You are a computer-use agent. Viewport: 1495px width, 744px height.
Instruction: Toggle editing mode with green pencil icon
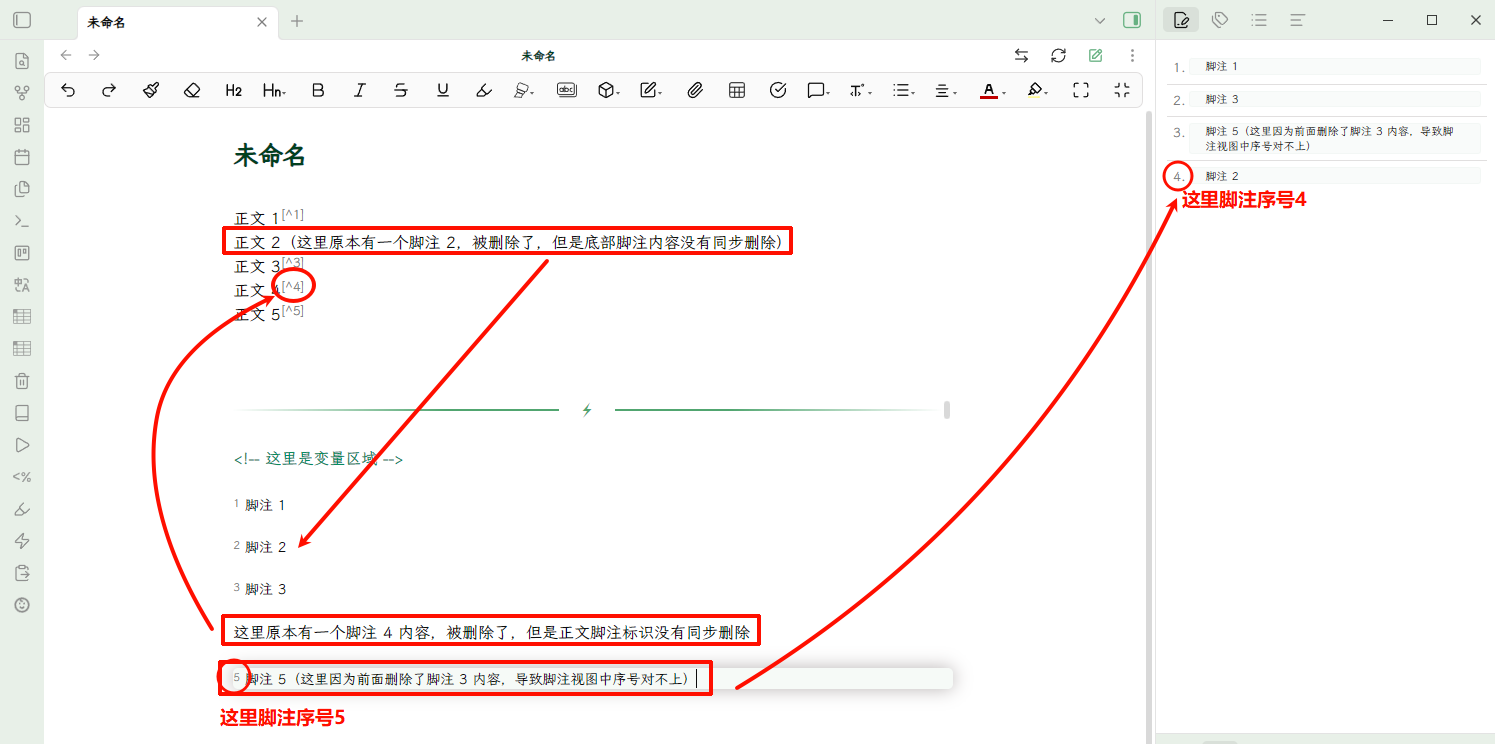pos(1095,56)
